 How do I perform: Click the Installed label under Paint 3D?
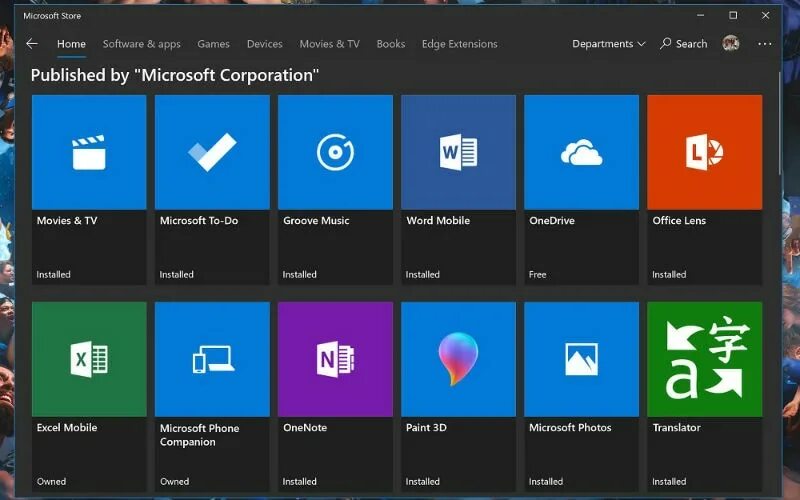click(x=422, y=482)
